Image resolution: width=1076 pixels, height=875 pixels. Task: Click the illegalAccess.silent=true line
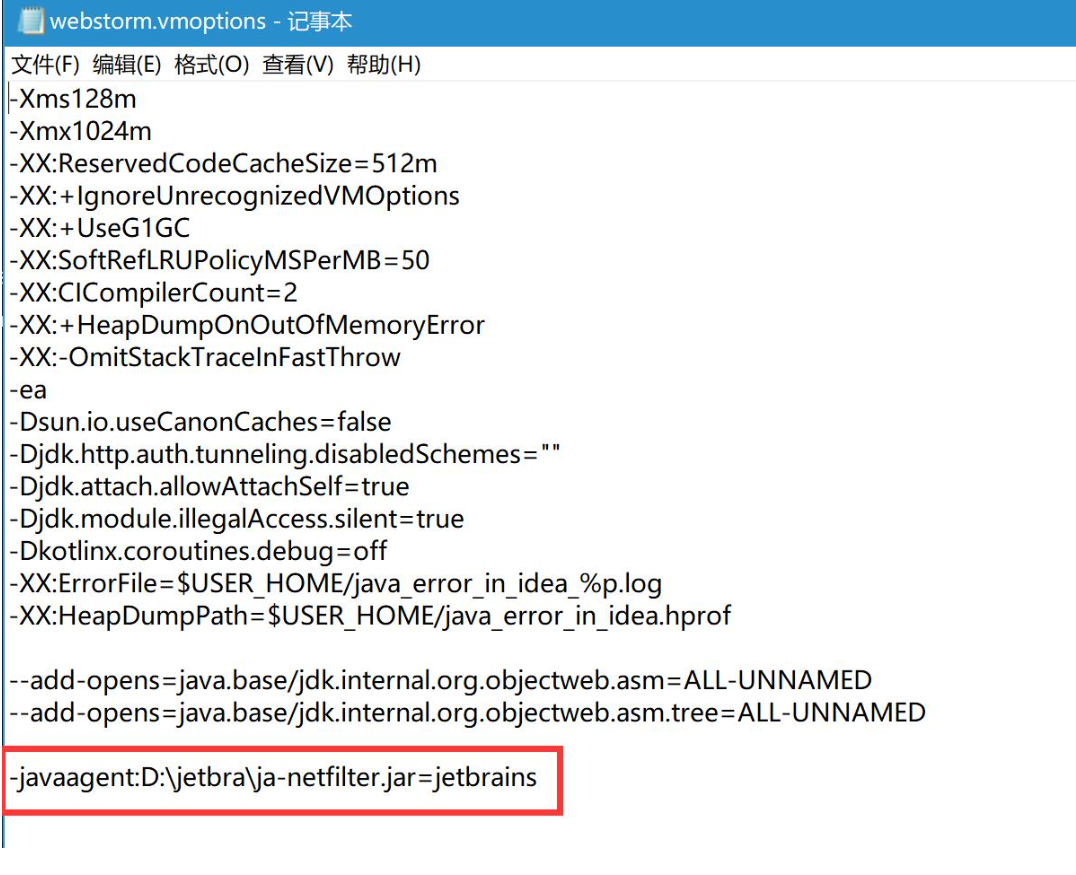coord(237,518)
